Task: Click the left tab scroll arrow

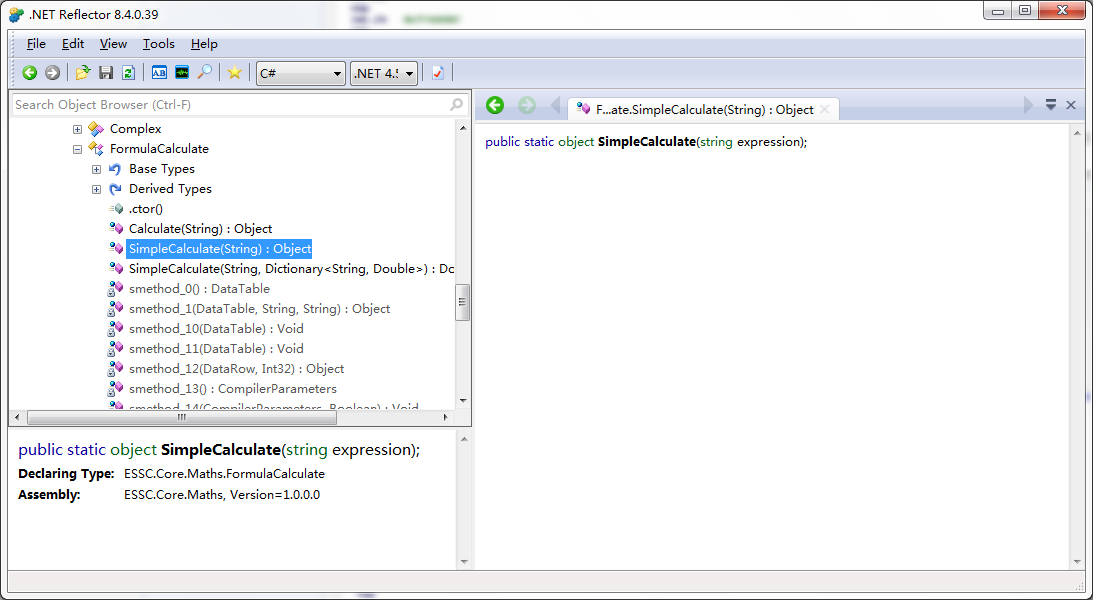Action: (556, 105)
